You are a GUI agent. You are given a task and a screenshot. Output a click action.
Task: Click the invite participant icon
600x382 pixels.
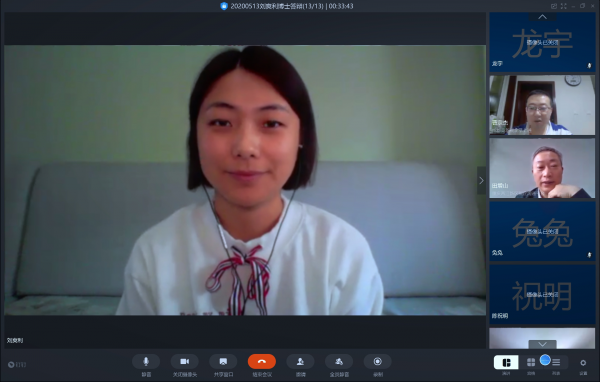[x=300, y=361]
